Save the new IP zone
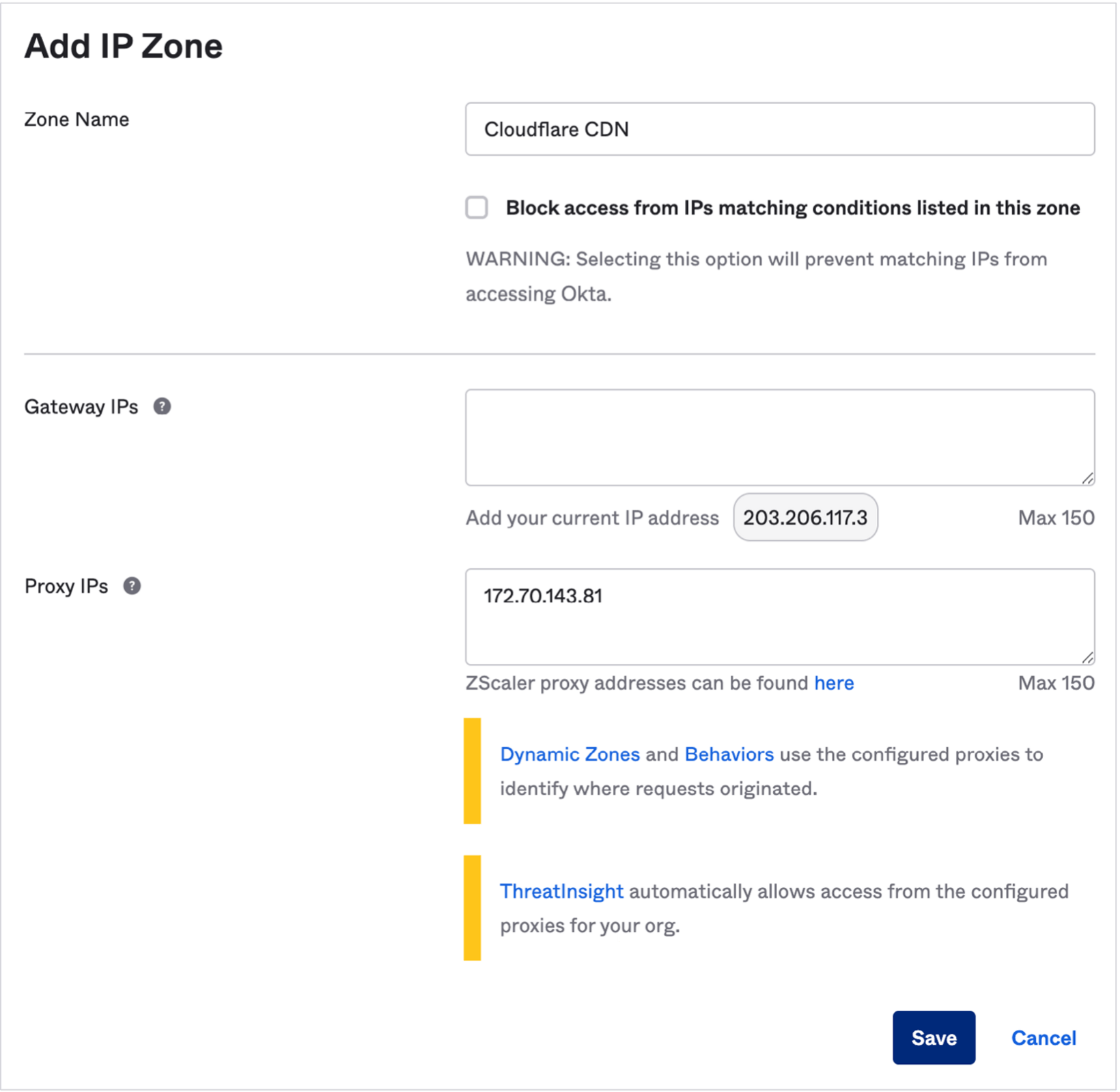The width and height of the screenshot is (1120, 1092). click(934, 1037)
